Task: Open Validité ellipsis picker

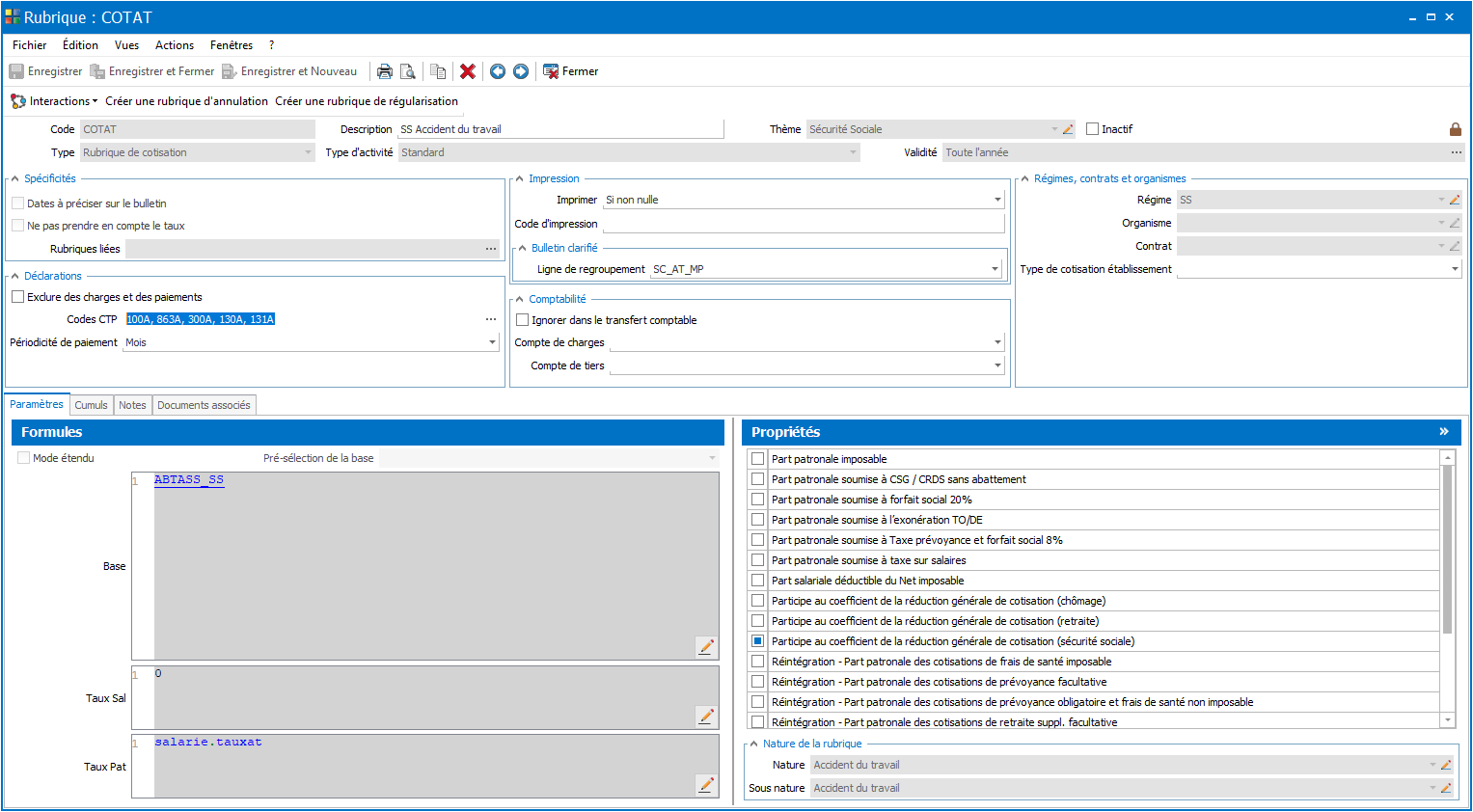Action: [x=1457, y=152]
